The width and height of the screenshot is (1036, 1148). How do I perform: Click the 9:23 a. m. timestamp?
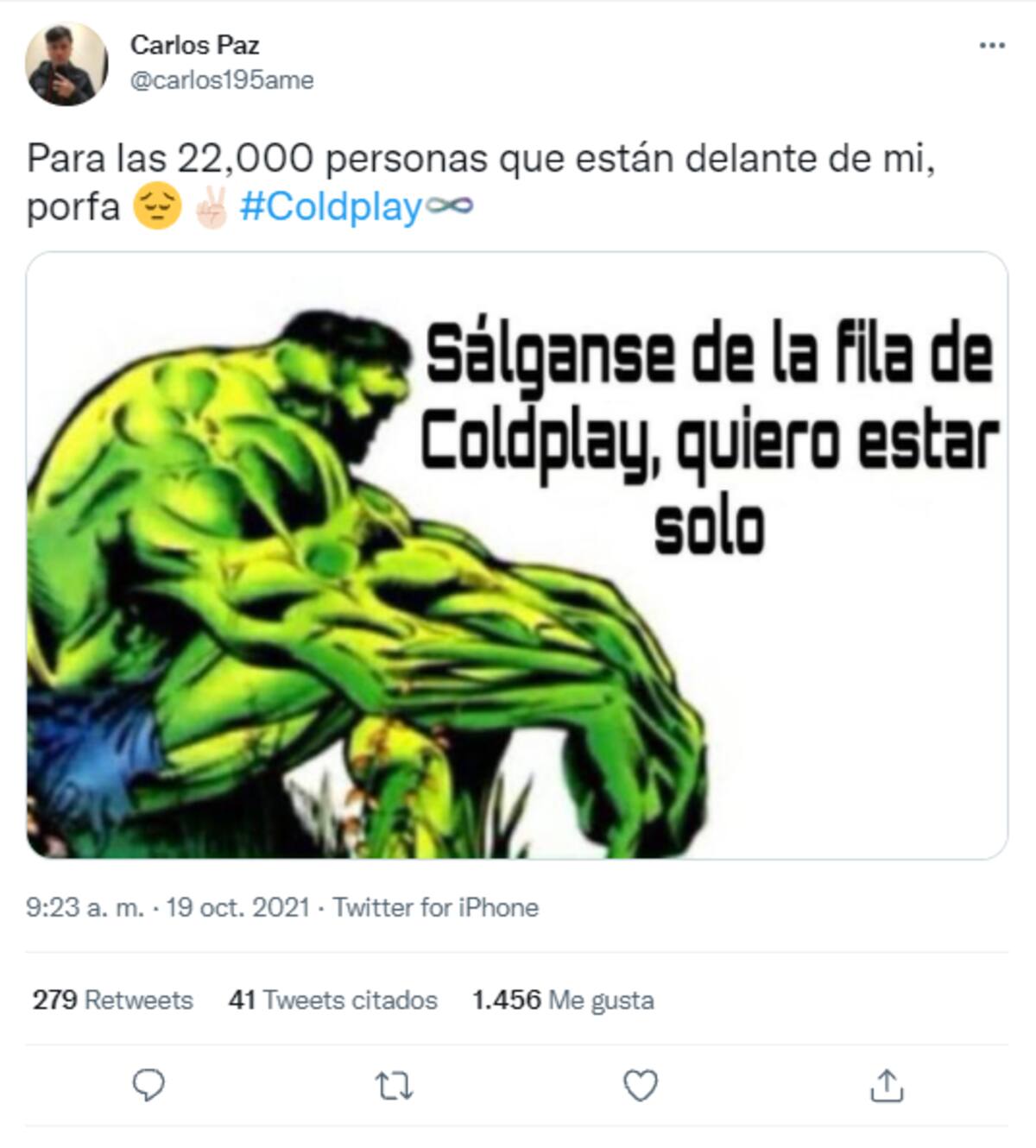(x=85, y=907)
